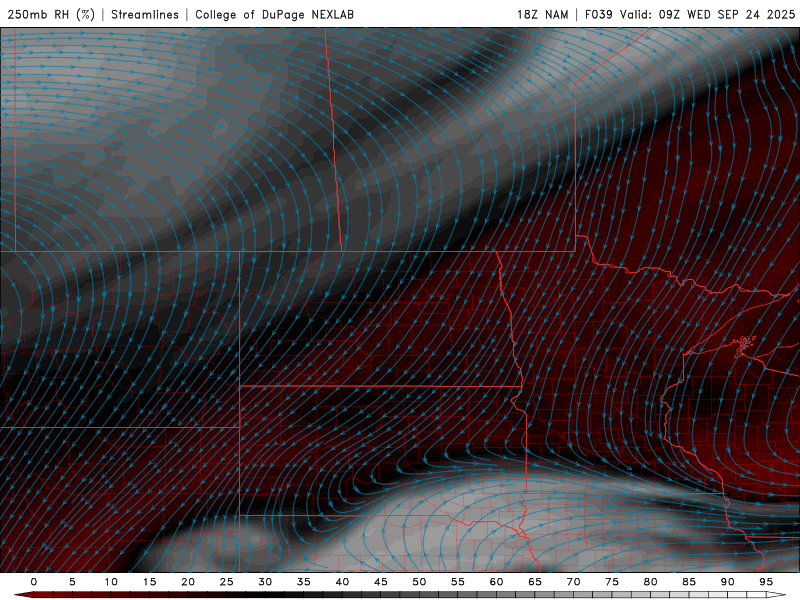
Task: Click the '0' value on the color scale
Action: [x=34, y=582]
